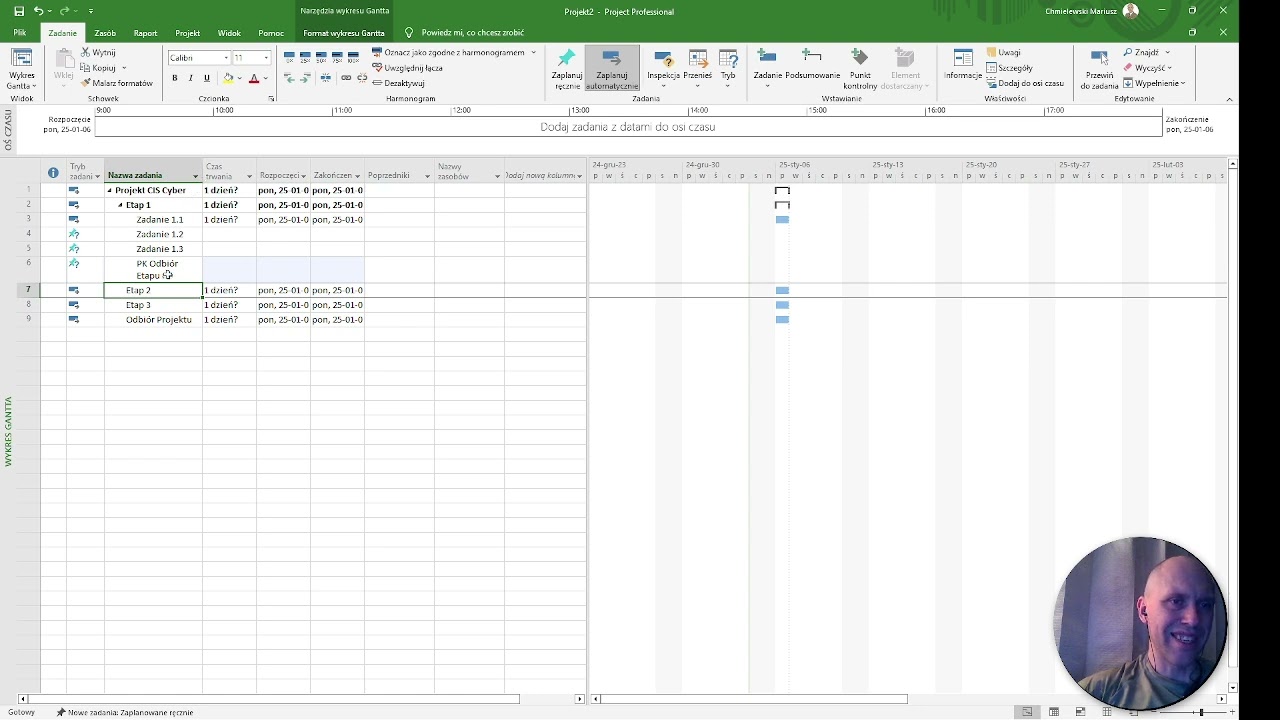
Task: Switch to Projekt ribbon tab
Action: (x=187, y=33)
